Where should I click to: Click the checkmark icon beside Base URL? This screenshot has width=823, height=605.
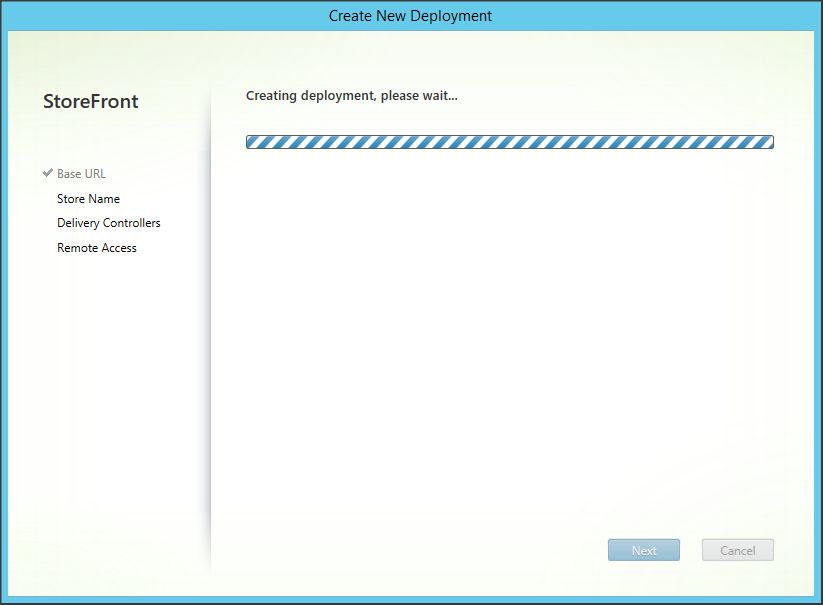tap(48, 173)
